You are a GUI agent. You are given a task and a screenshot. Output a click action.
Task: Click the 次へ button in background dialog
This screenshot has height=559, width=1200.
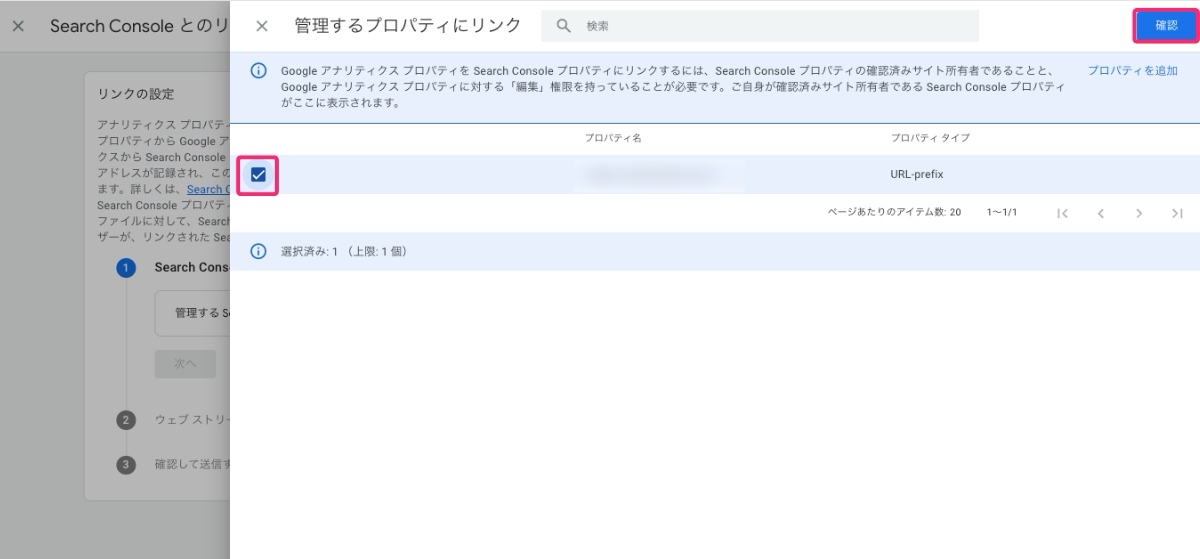(185, 364)
